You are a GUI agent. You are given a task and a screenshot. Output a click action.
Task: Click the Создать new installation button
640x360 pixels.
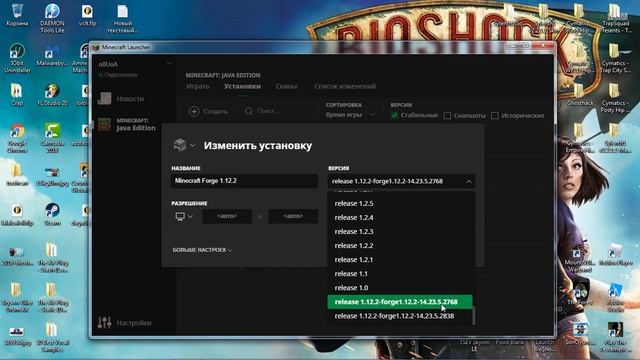[x=209, y=111]
